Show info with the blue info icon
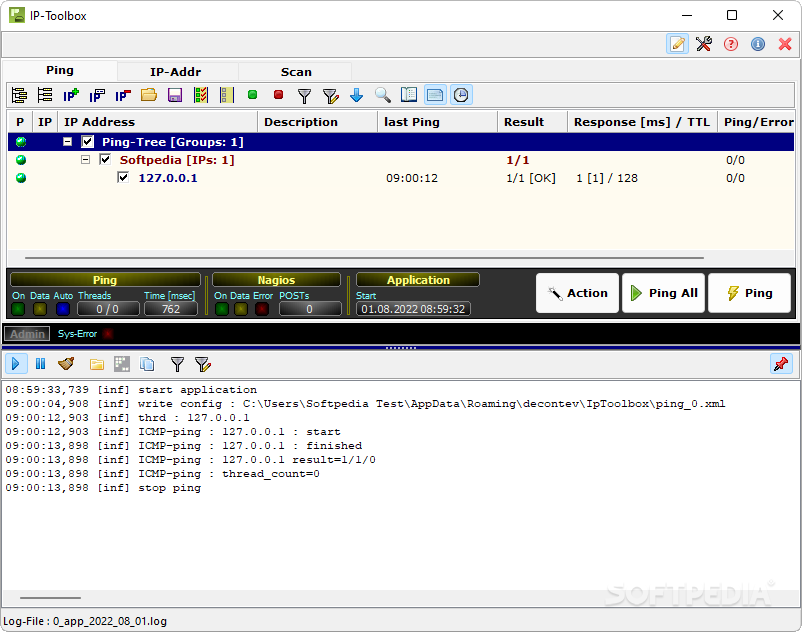 pos(758,44)
